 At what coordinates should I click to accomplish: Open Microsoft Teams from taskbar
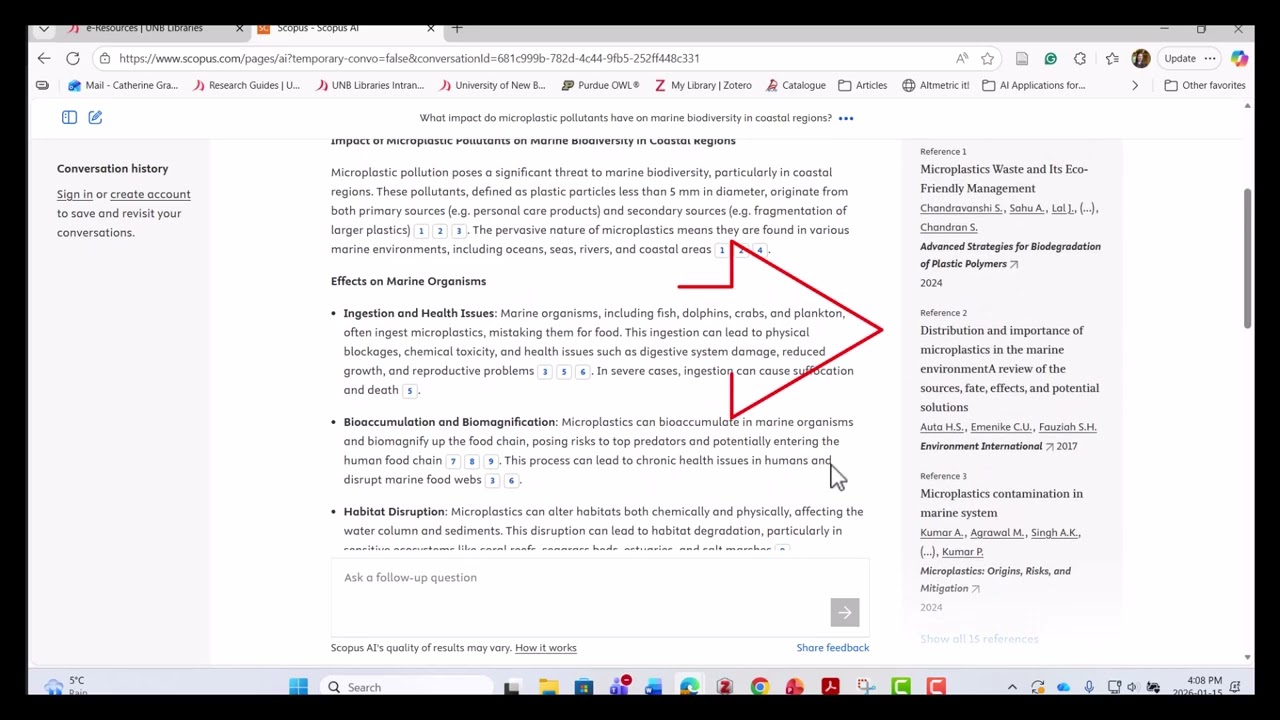click(x=619, y=687)
